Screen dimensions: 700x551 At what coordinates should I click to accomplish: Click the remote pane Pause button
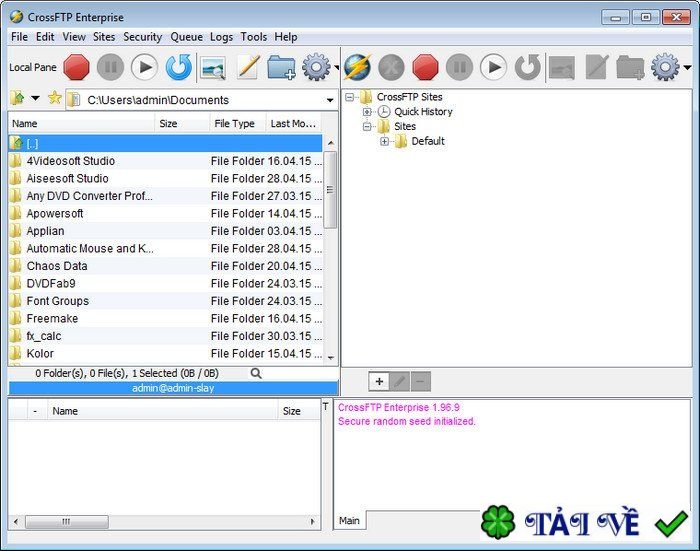(x=459, y=67)
